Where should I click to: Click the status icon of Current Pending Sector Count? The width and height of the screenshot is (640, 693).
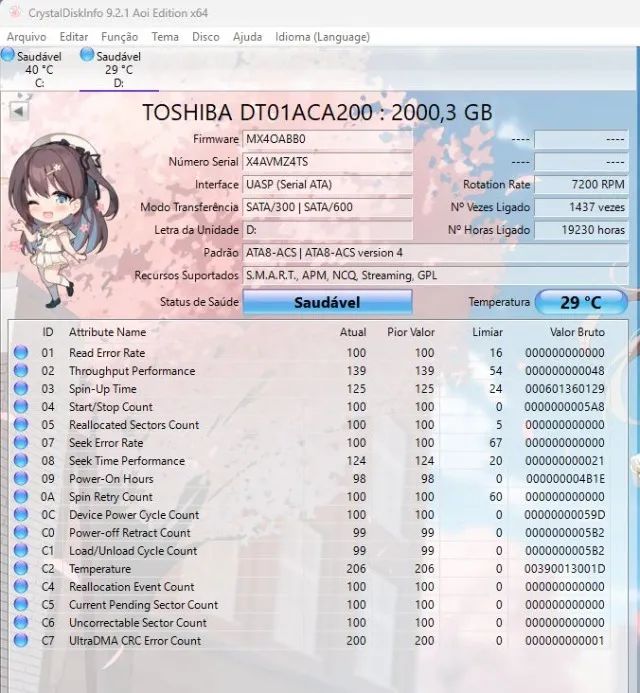click(x=21, y=605)
